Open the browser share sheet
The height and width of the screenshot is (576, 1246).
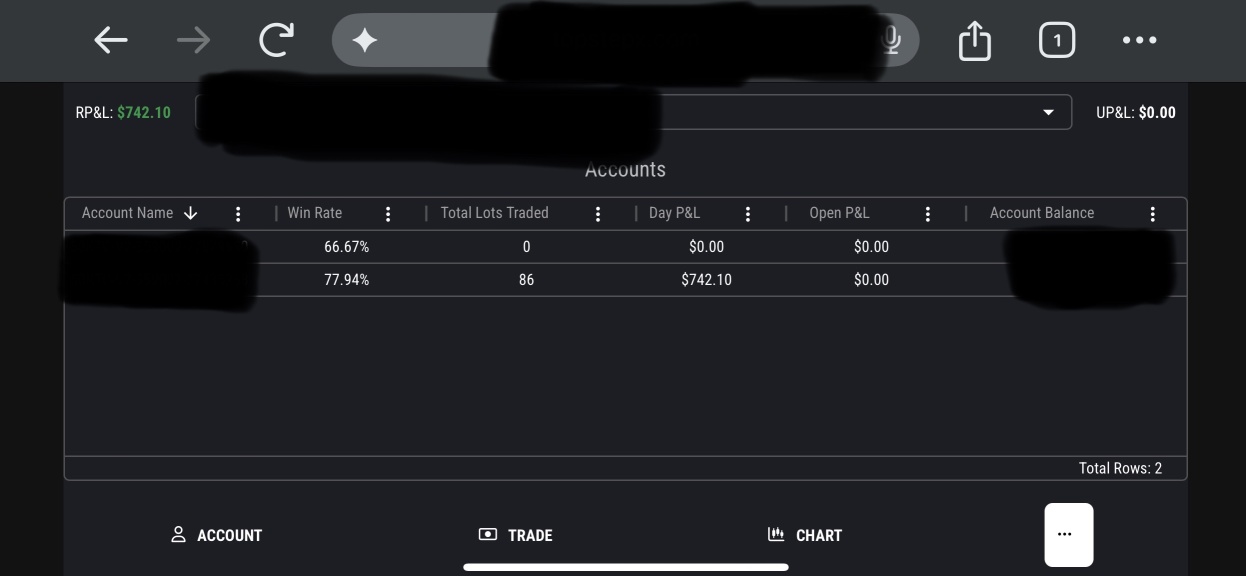pyautogui.click(x=974, y=41)
